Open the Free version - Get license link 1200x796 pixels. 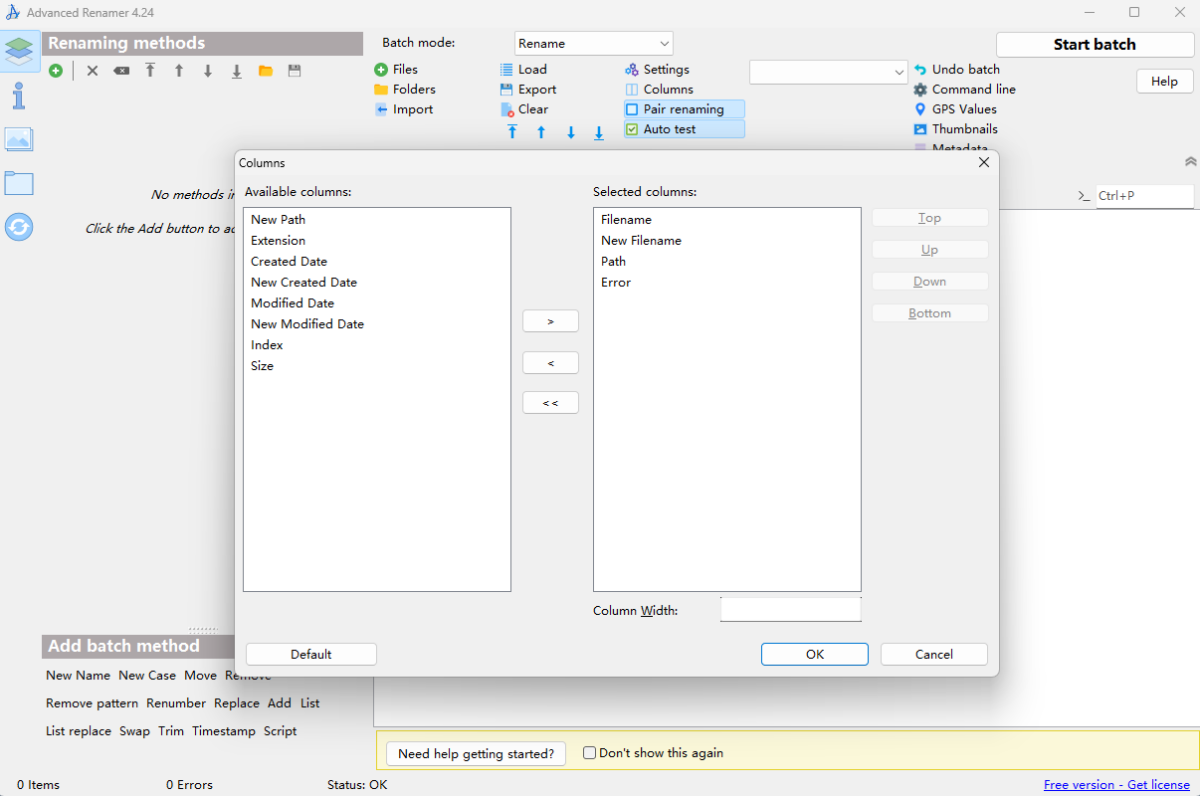tap(1116, 785)
